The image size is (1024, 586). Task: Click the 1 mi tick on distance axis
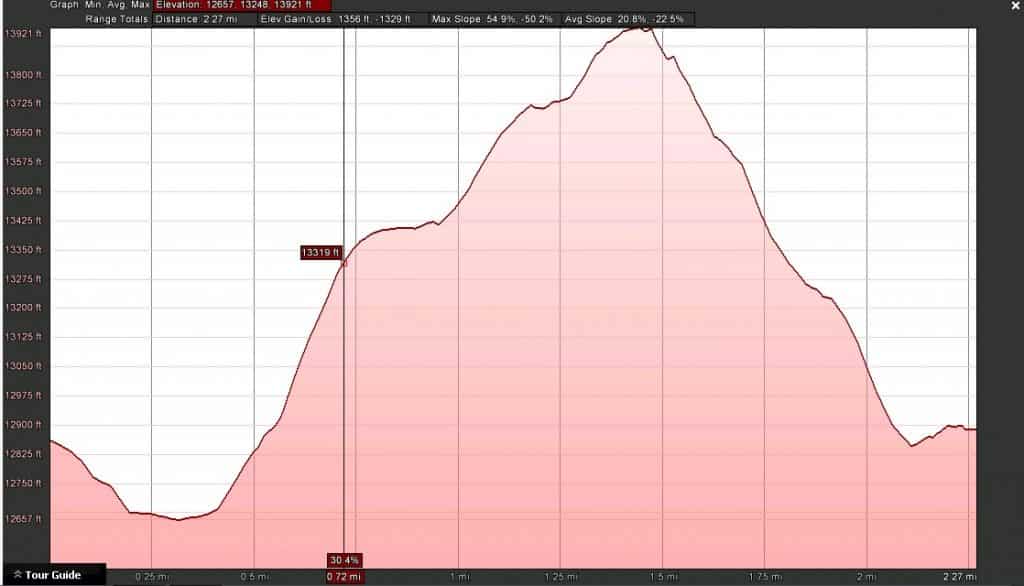pos(459,577)
